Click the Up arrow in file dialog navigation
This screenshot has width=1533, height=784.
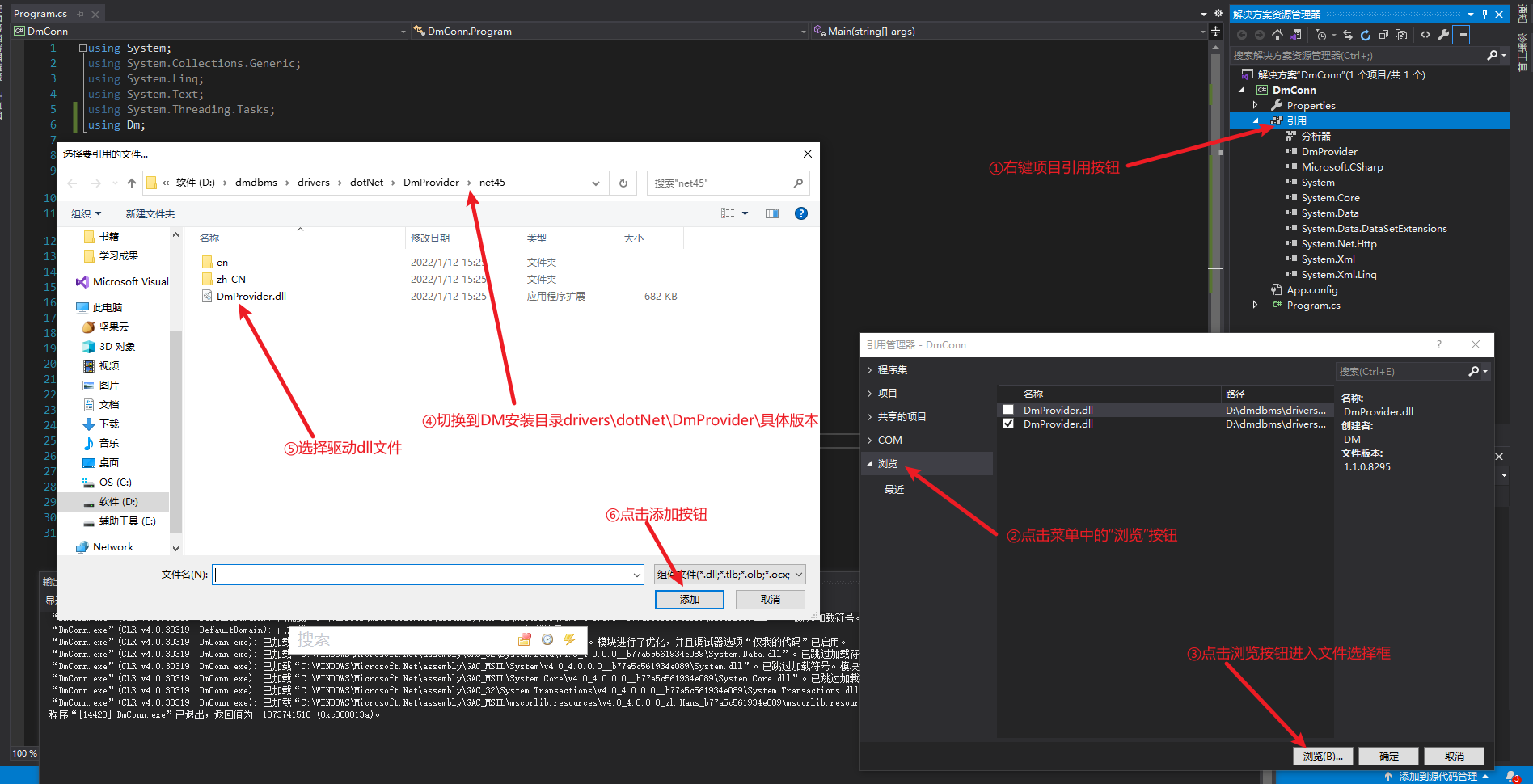pyautogui.click(x=132, y=183)
